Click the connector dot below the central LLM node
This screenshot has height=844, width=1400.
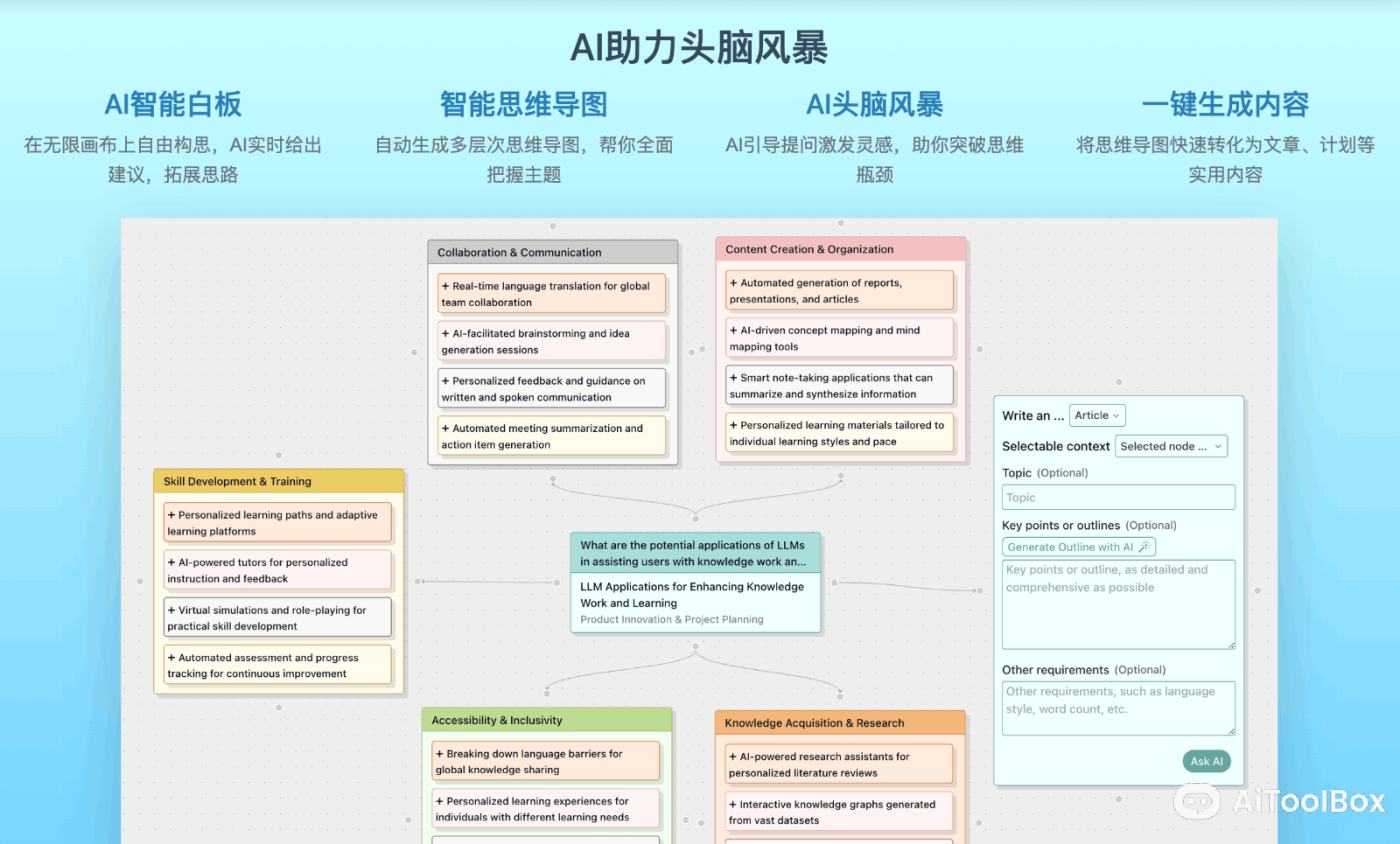coord(694,646)
